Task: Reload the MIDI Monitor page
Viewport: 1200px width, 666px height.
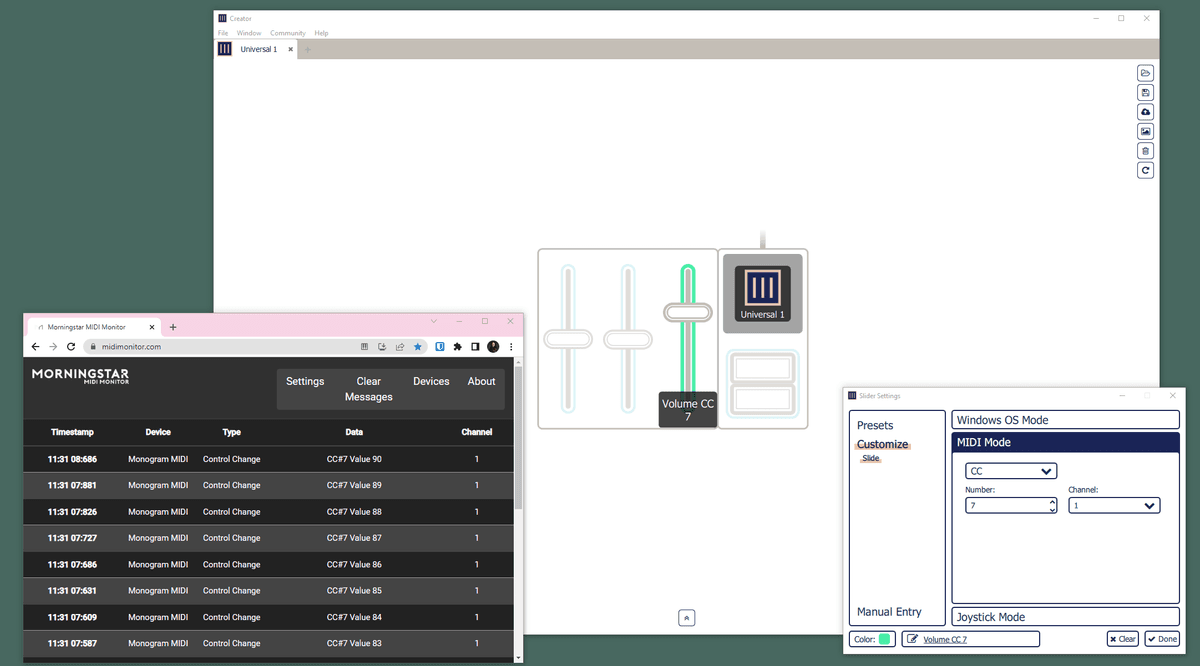Action: 71,347
